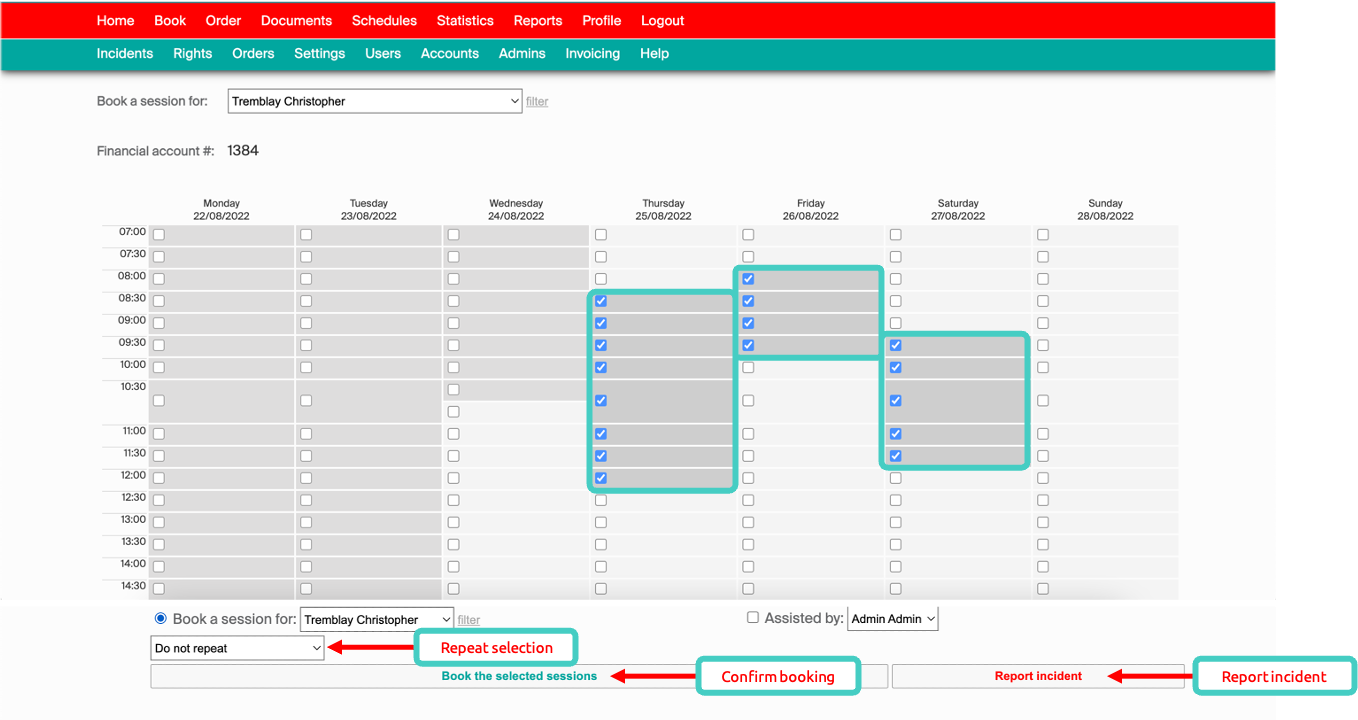Screen dimensions: 1358x720
Task: Go to the Statistics menu
Action: (465, 20)
